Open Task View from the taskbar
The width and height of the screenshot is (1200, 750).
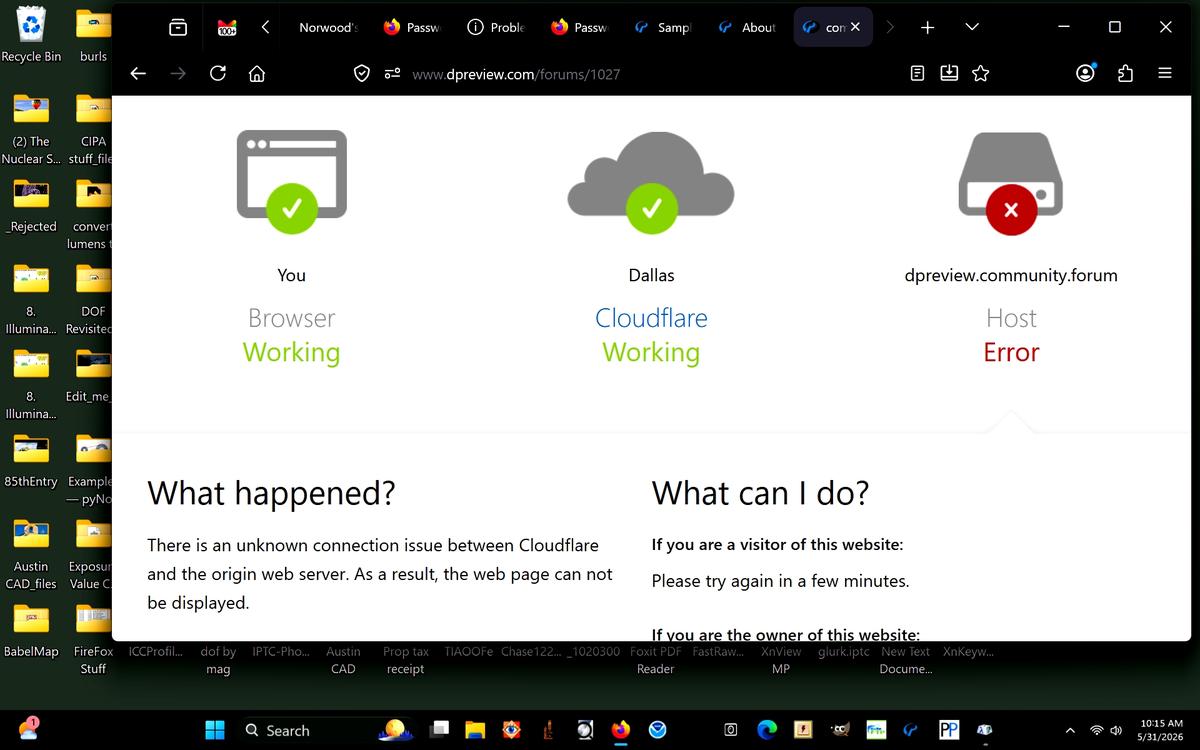439,730
